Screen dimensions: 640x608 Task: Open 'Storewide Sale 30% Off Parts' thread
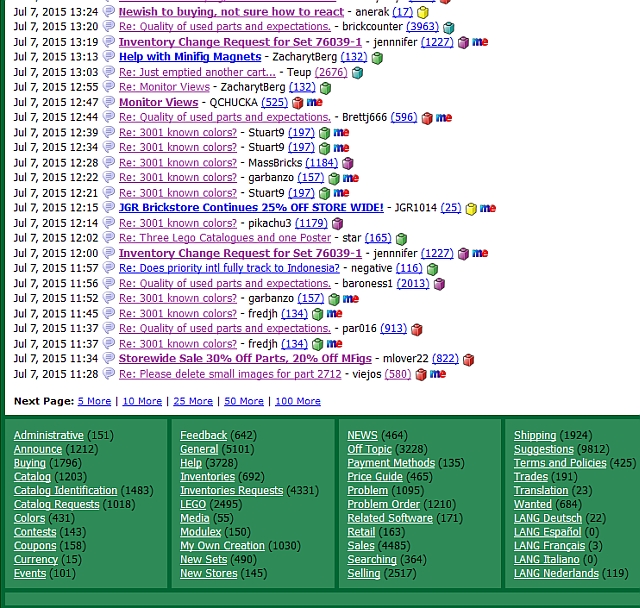click(x=245, y=359)
